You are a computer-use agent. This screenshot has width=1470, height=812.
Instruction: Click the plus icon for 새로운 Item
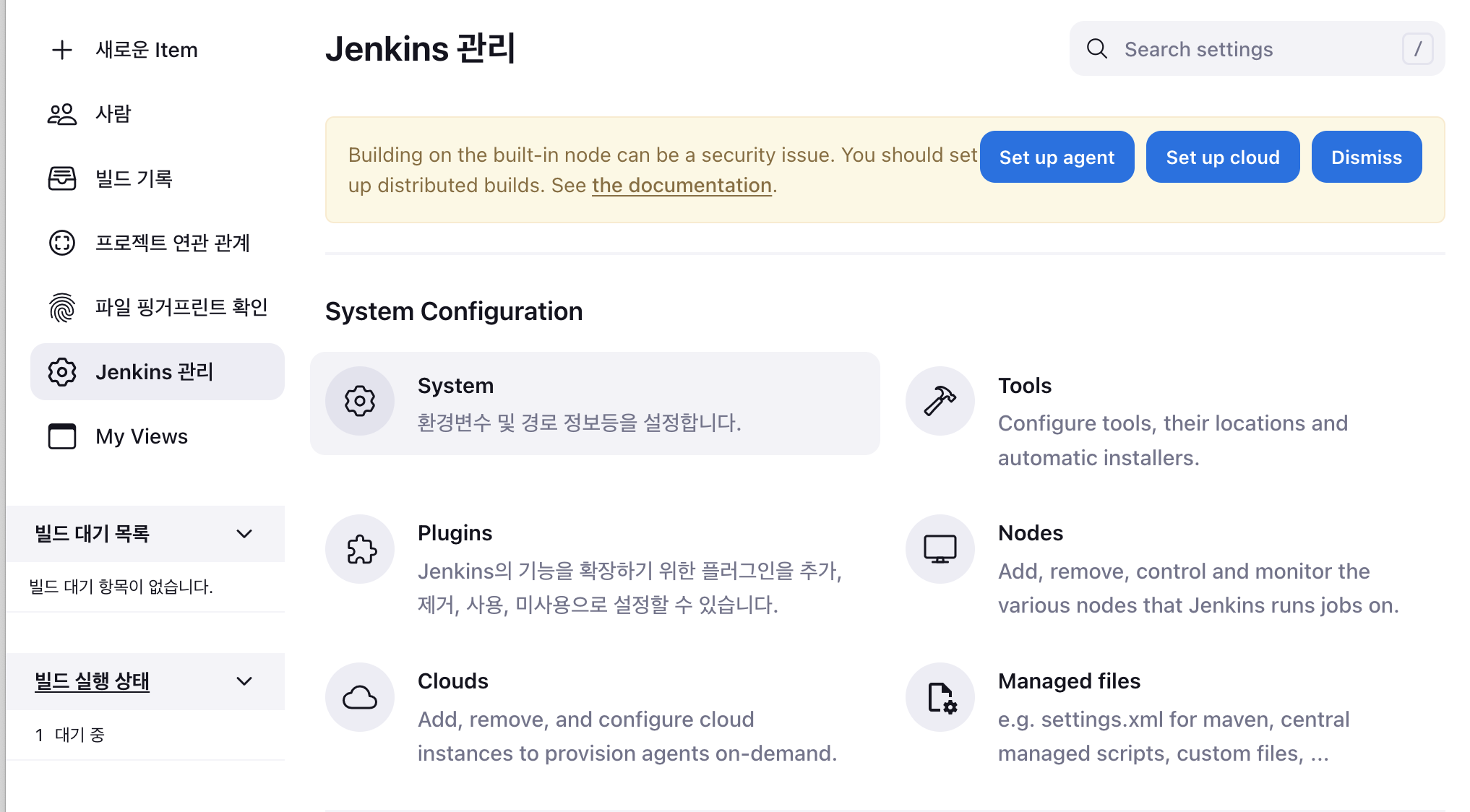click(x=62, y=50)
